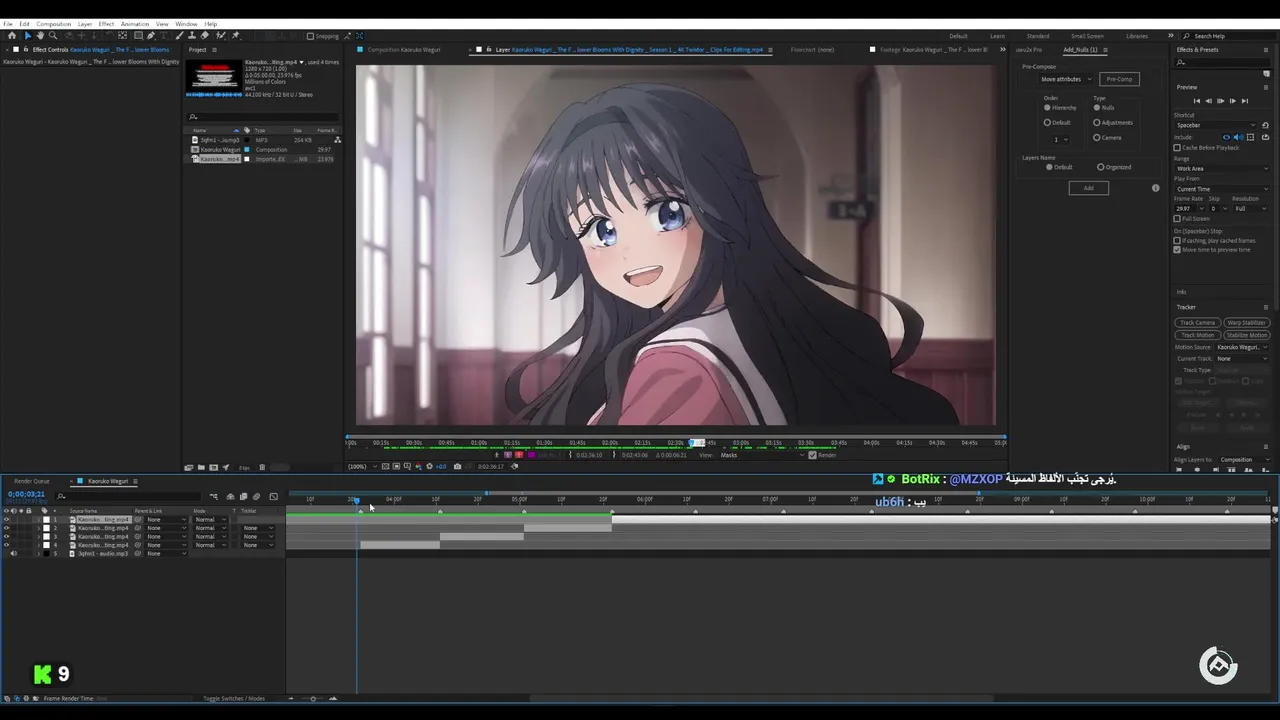The height and width of the screenshot is (720, 1280).
Task: Select the Selection arrow tool
Action: pyautogui.click(x=28, y=36)
